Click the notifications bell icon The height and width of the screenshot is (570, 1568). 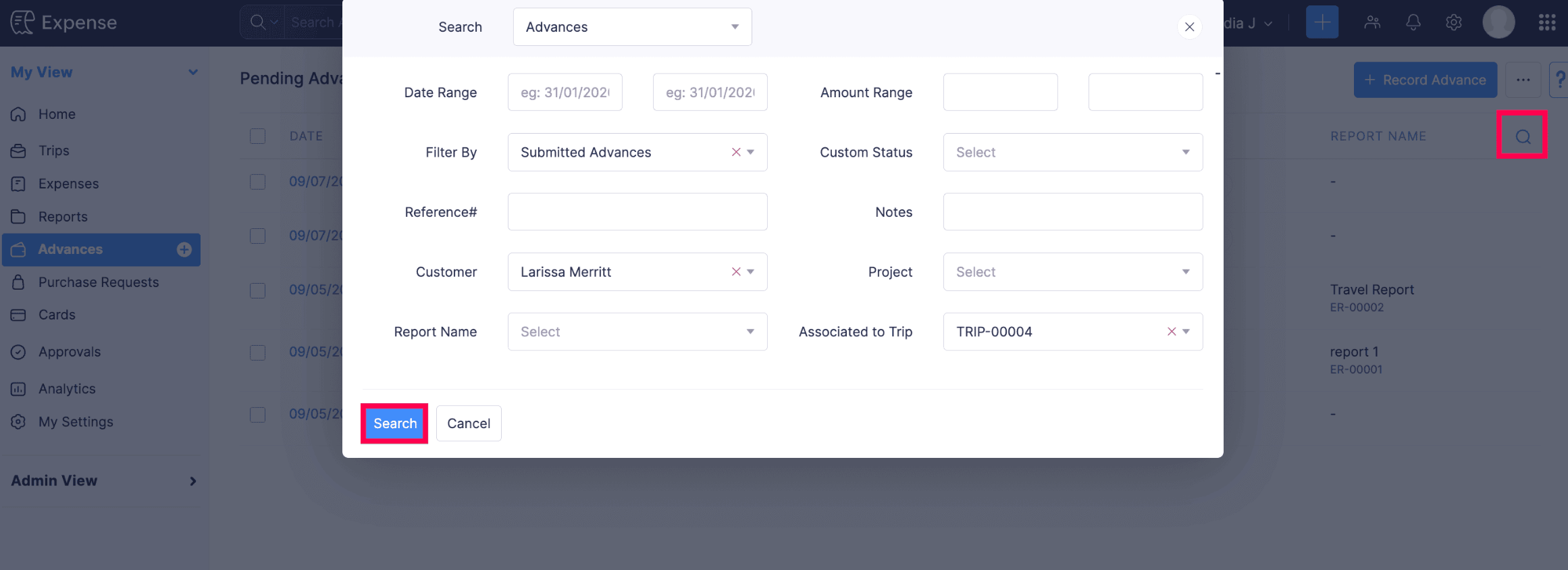[x=1413, y=23]
